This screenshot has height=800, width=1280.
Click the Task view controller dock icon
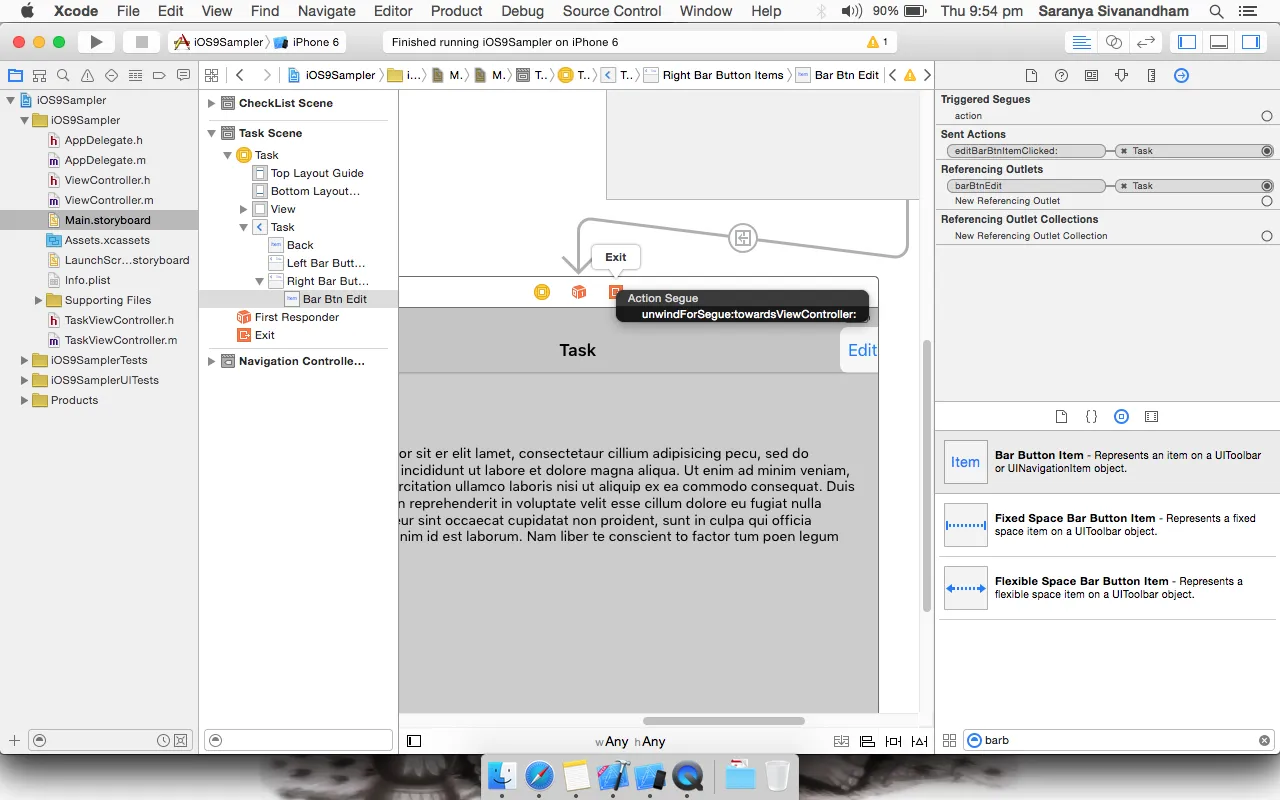[x=542, y=292]
